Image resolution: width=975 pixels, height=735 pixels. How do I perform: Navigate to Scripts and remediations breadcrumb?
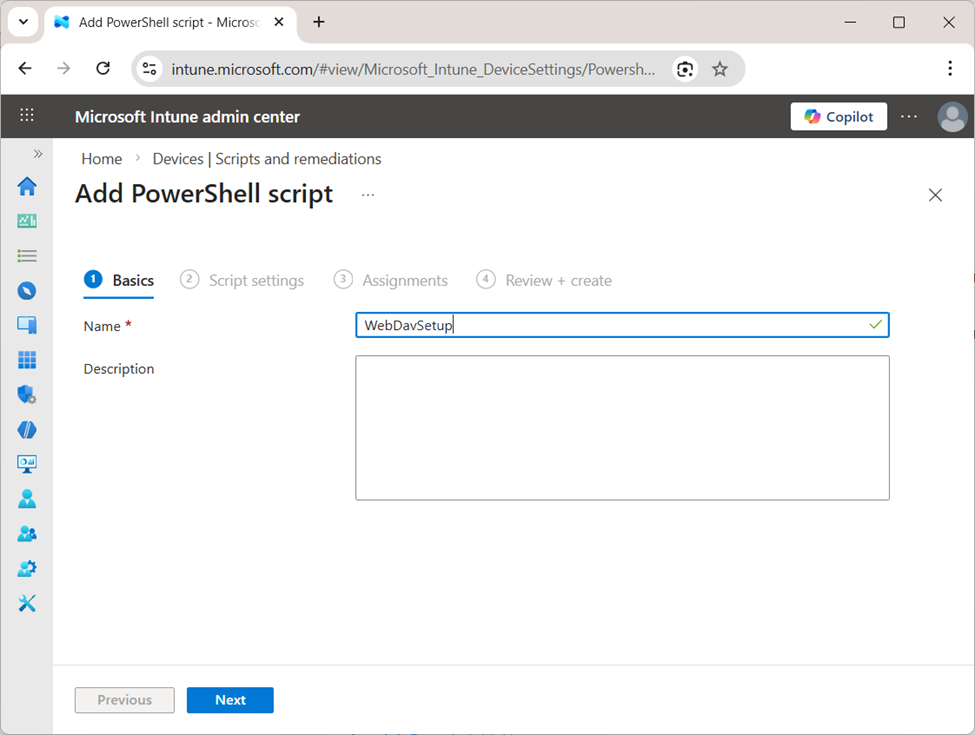(266, 158)
